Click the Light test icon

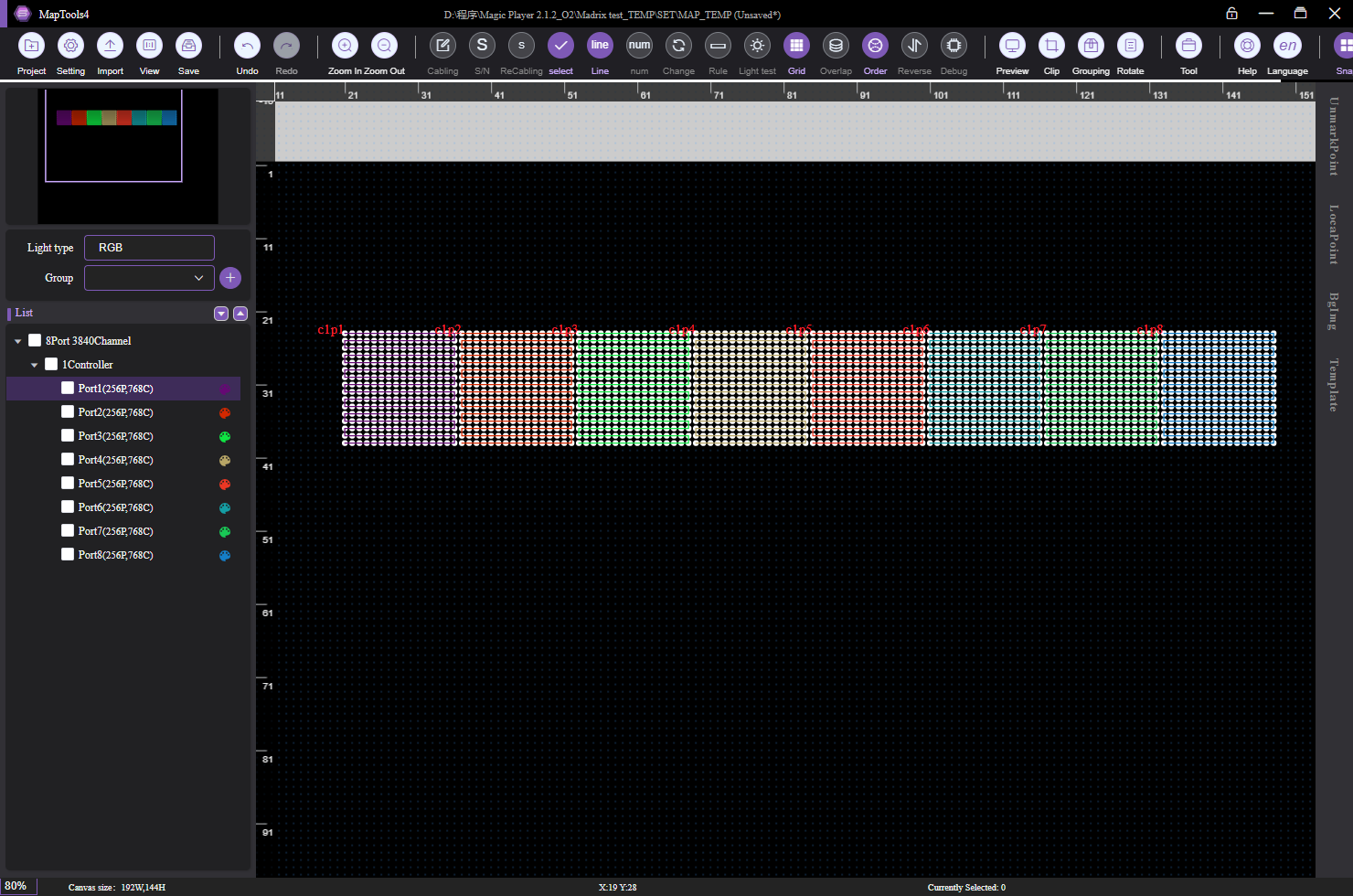coord(757,46)
